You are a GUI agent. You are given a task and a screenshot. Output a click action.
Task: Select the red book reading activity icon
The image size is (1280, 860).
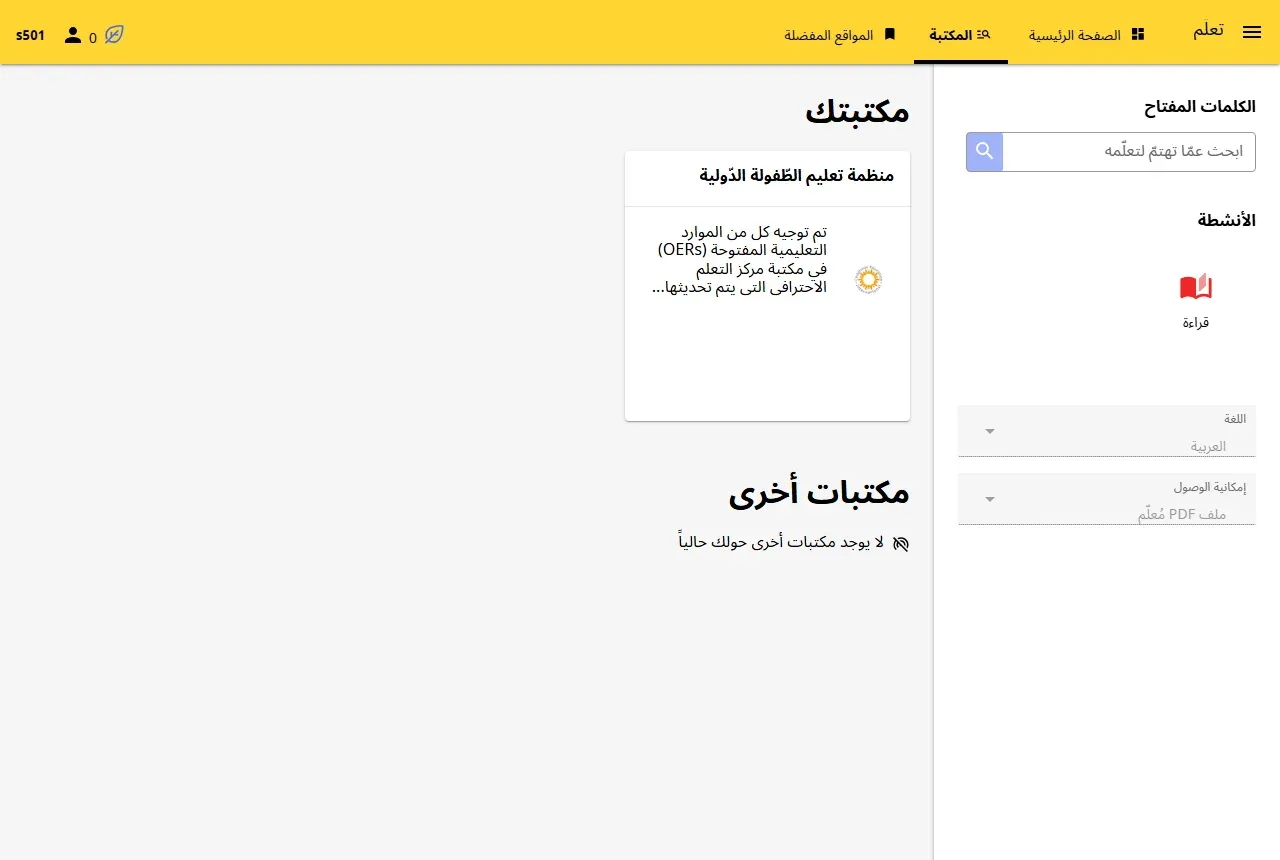[1196, 287]
